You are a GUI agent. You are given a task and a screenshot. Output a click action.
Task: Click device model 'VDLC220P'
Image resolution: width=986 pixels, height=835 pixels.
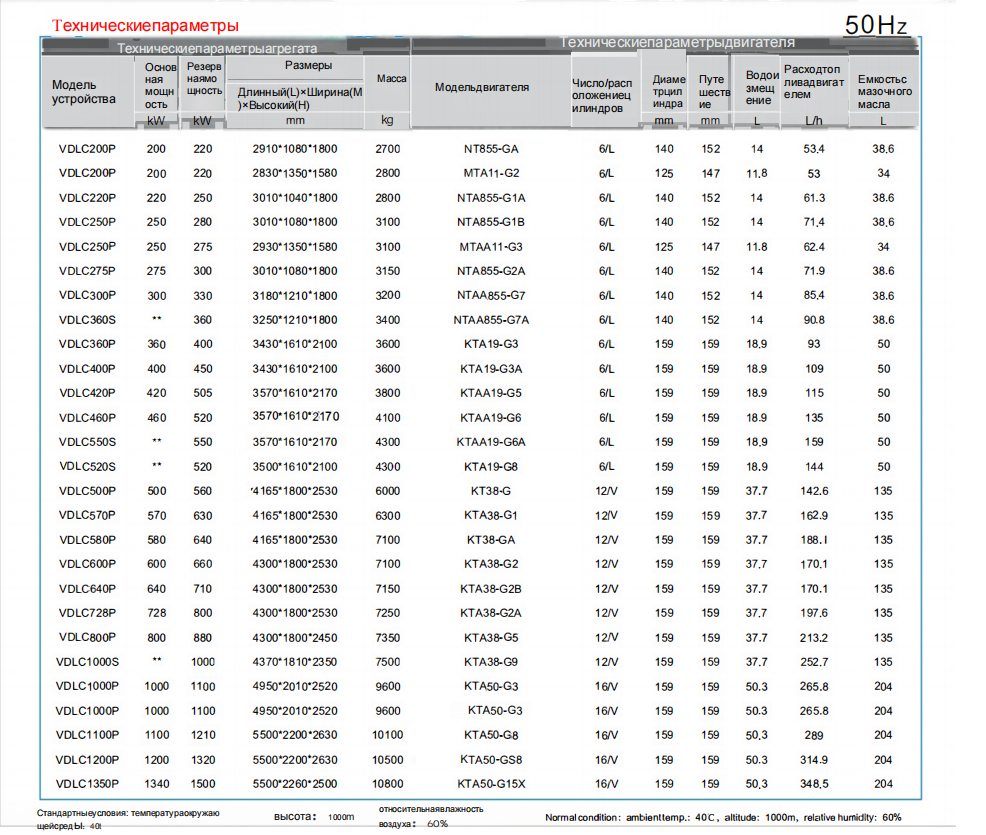[x=87, y=198]
